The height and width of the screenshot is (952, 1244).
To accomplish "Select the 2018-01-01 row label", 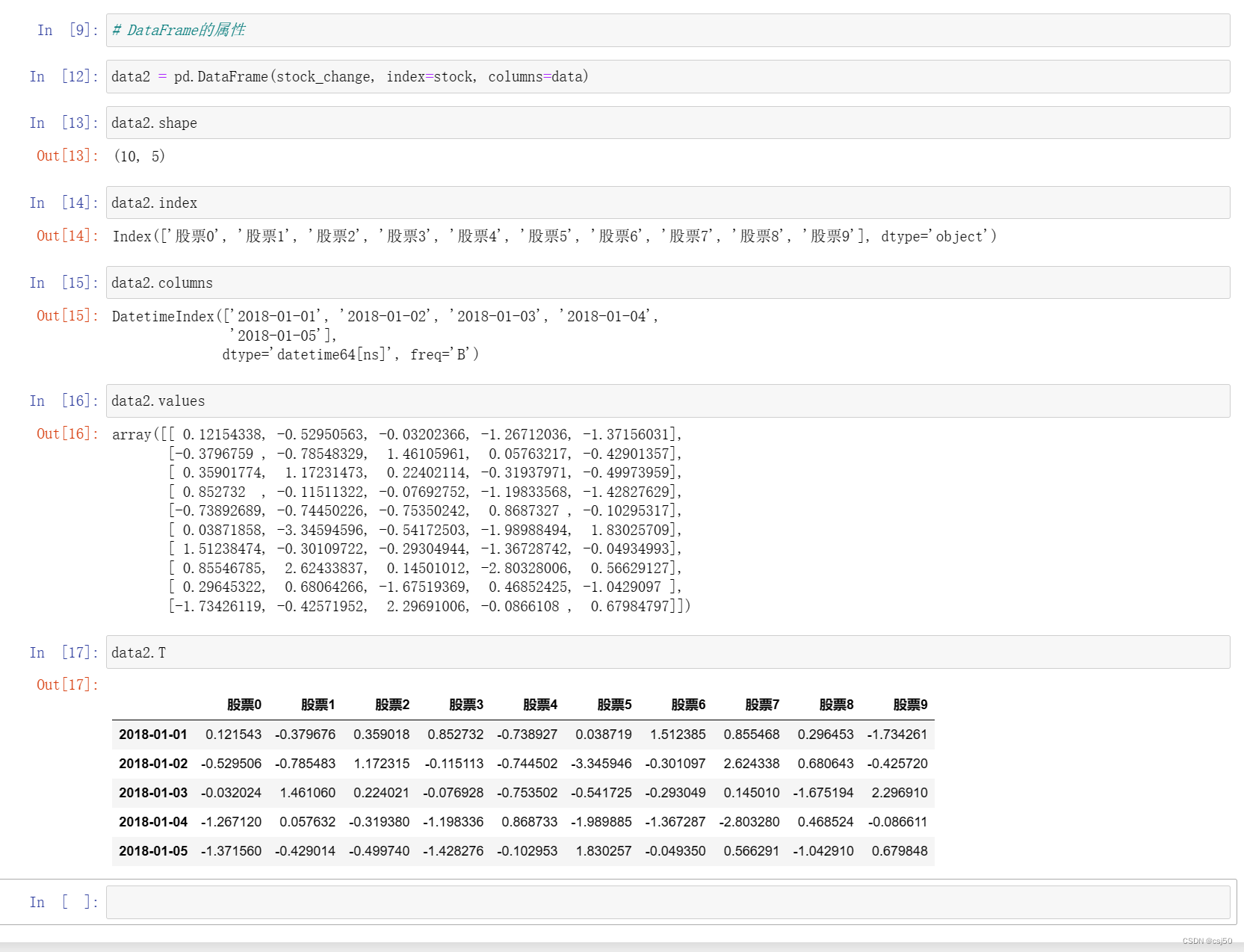I will coord(153,735).
